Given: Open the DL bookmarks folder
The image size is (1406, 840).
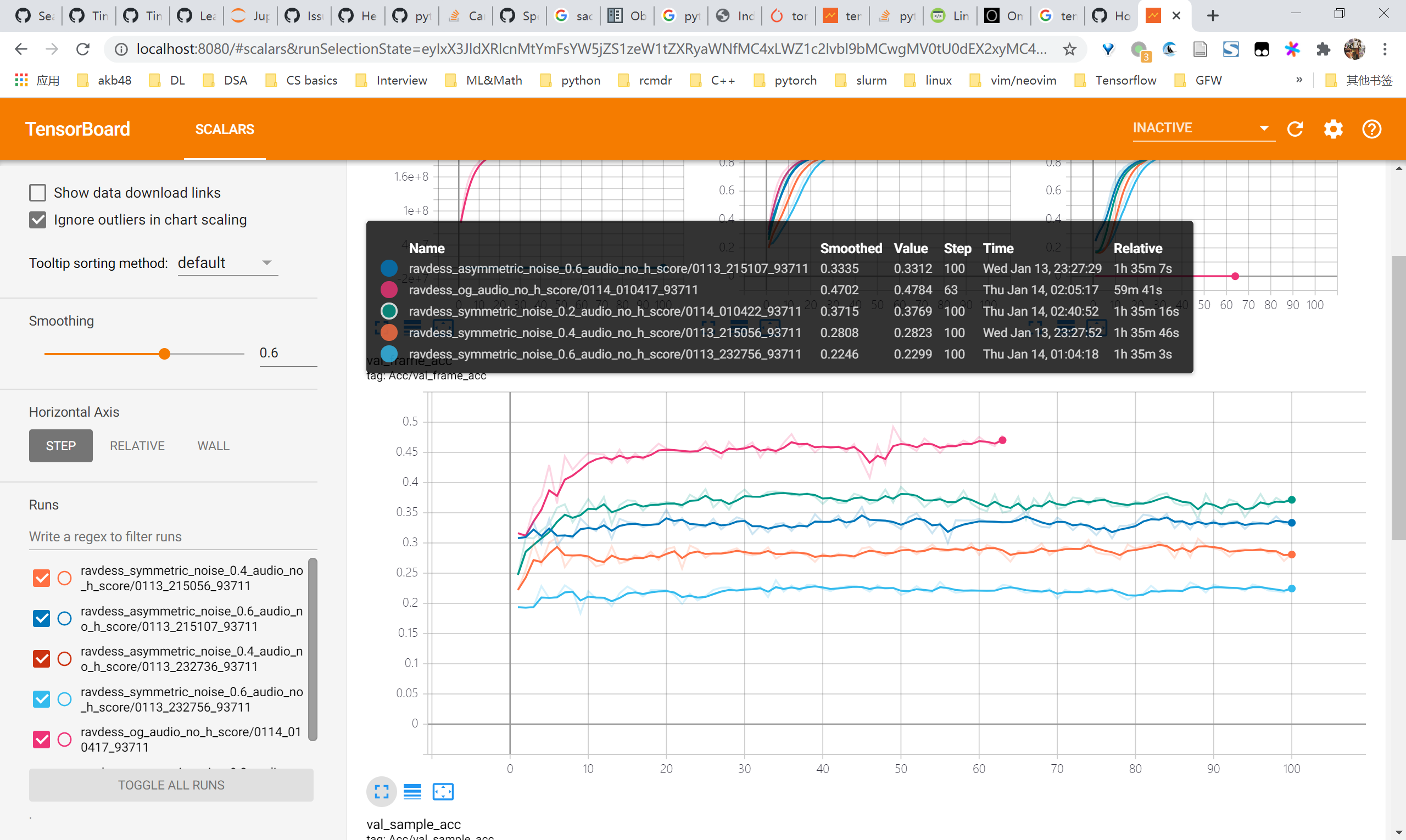Looking at the screenshot, I should tap(167, 80).
